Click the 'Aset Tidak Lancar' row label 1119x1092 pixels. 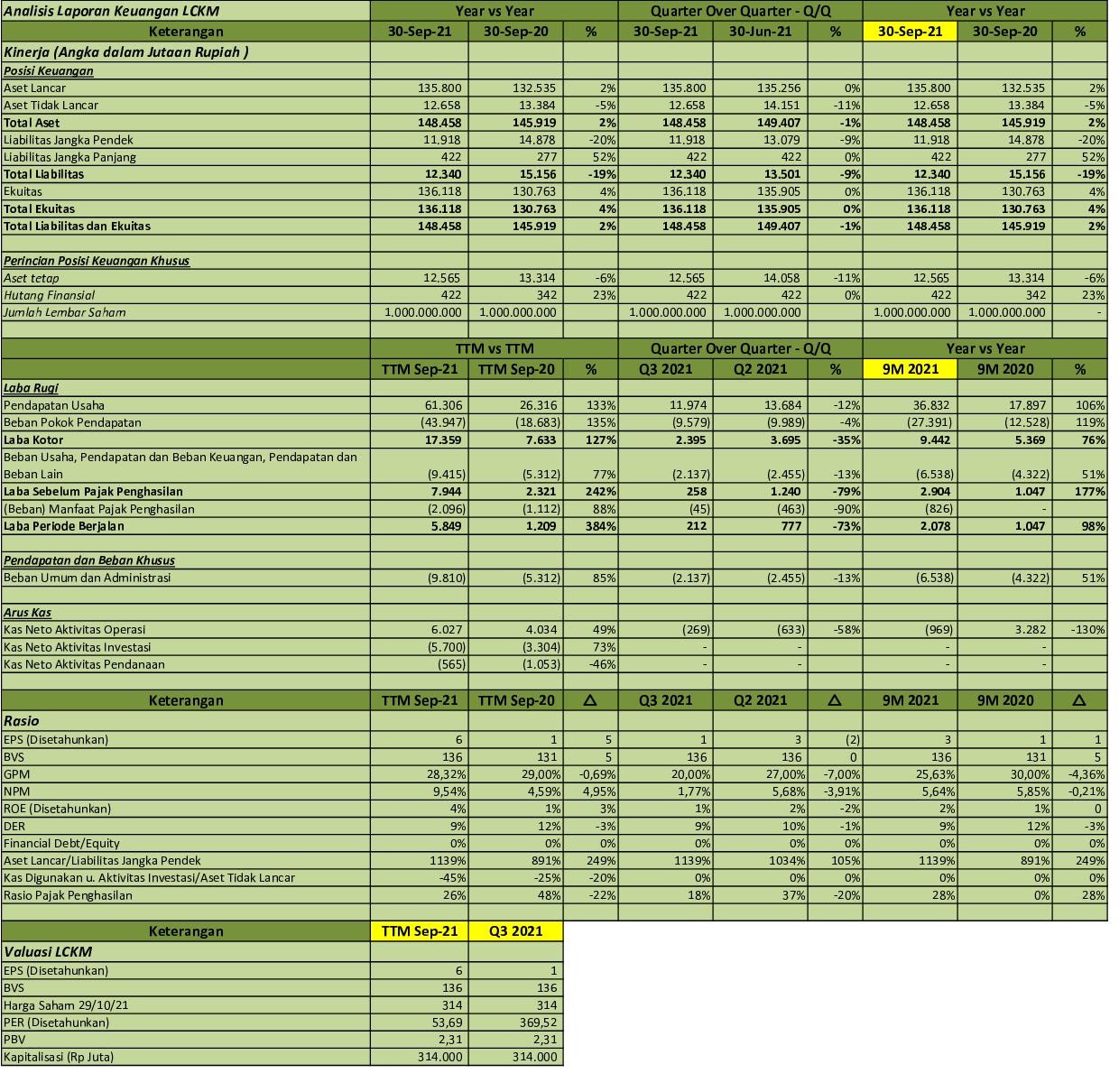pyautogui.click(x=51, y=105)
